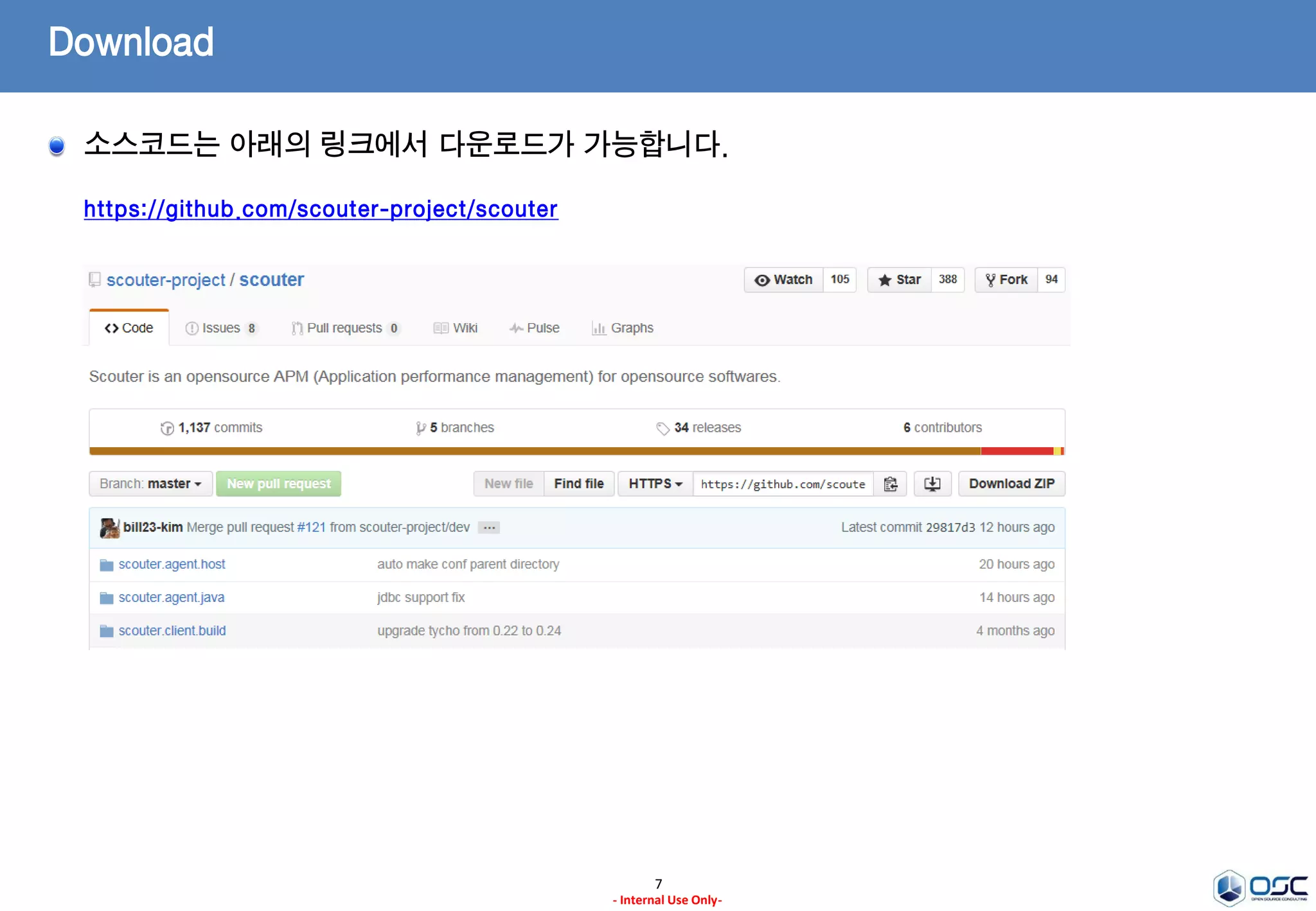Copy clone URL with clipboard icon
Image resolution: width=1316 pixels, height=911 pixels.
[x=890, y=484]
